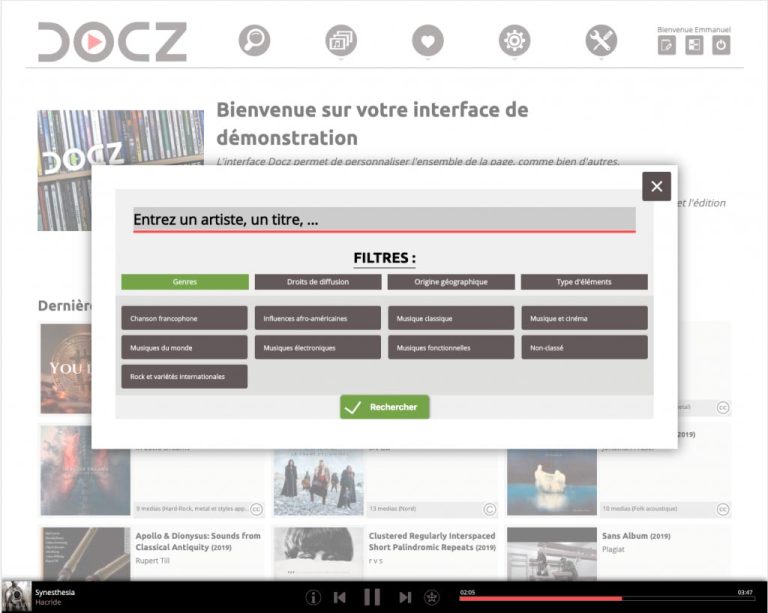
Task: Open the music albums collection icon
Action: coord(341,40)
